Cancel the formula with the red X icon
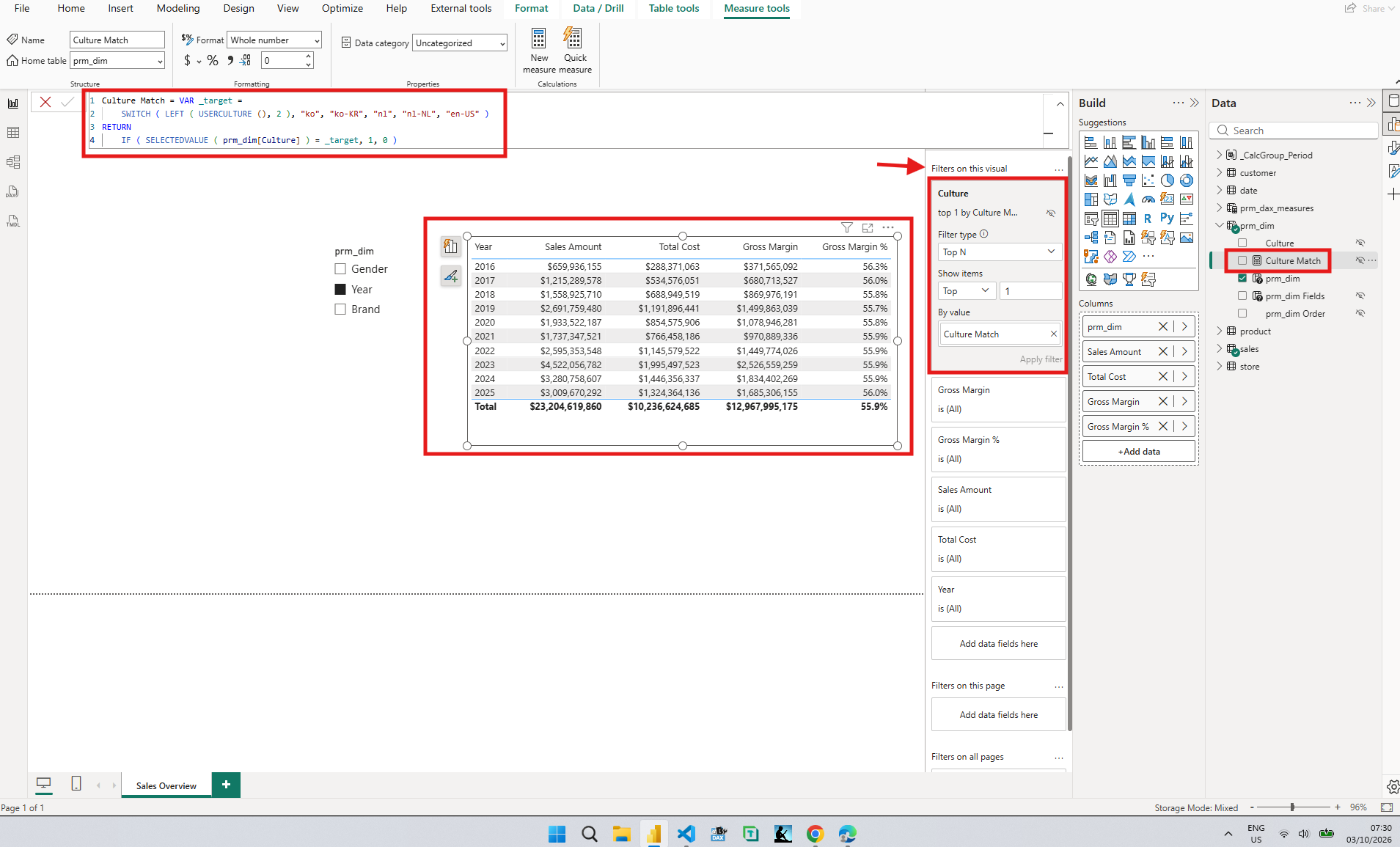The width and height of the screenshot is (1400, 847). coord(45,102)
